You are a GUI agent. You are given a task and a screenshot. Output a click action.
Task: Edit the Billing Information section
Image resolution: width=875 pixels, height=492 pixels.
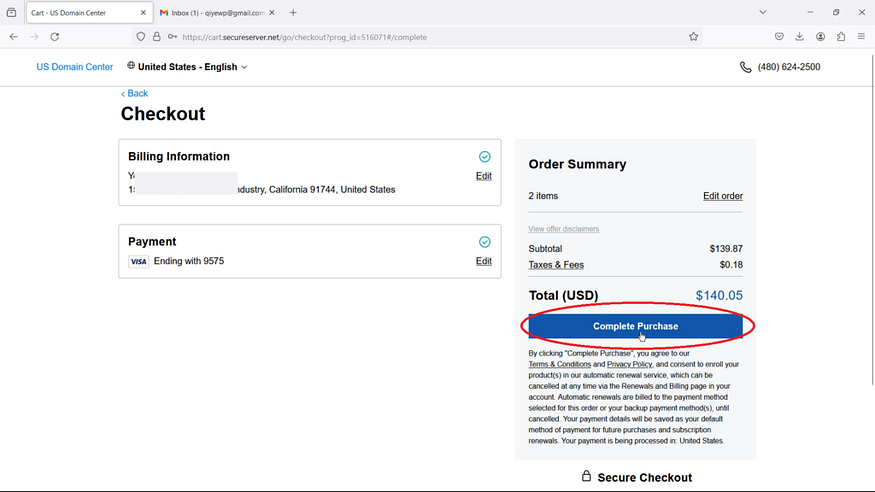tap(484, 176)
